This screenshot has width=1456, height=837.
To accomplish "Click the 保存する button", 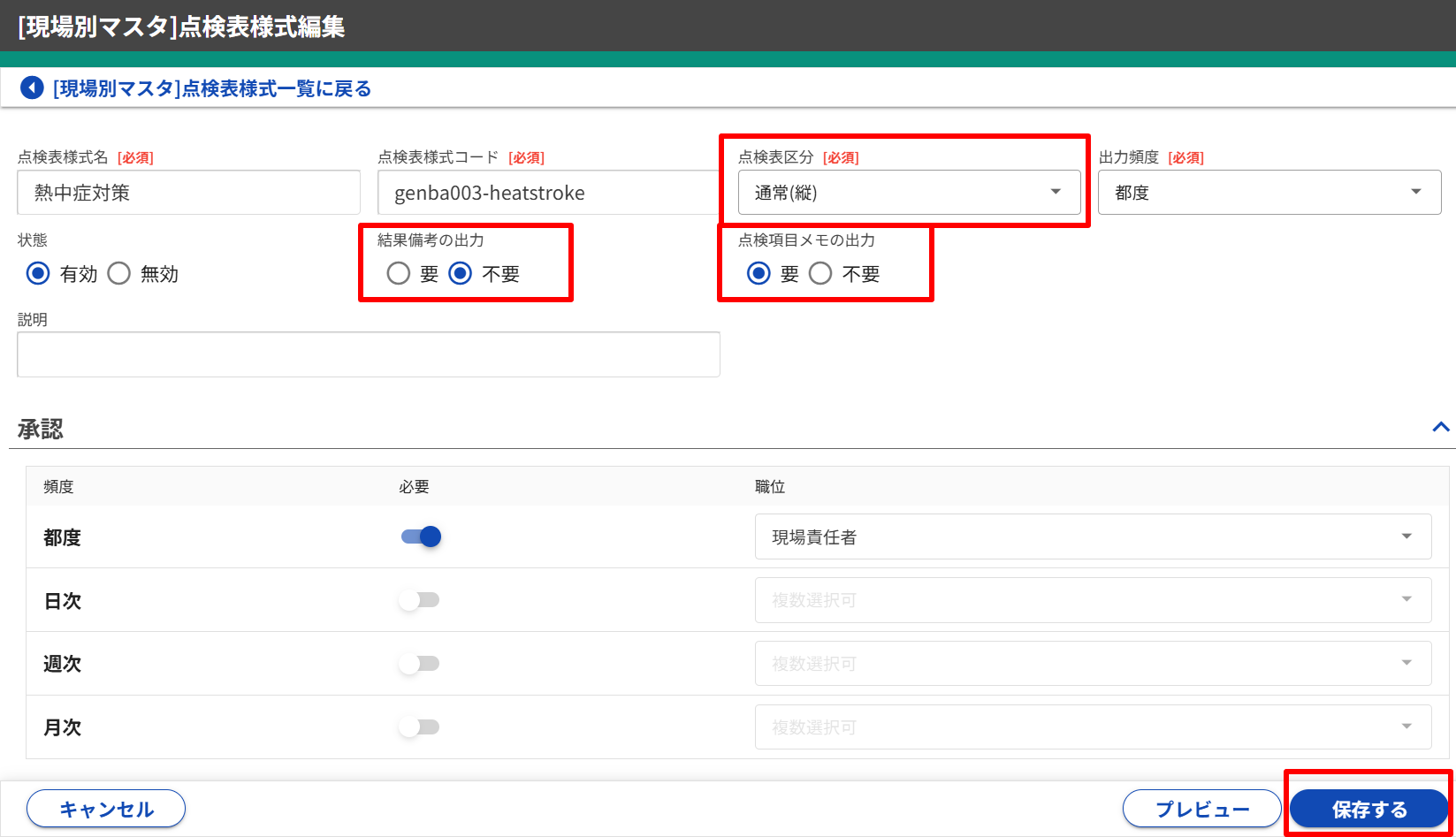I will [x=1368, y=809].
